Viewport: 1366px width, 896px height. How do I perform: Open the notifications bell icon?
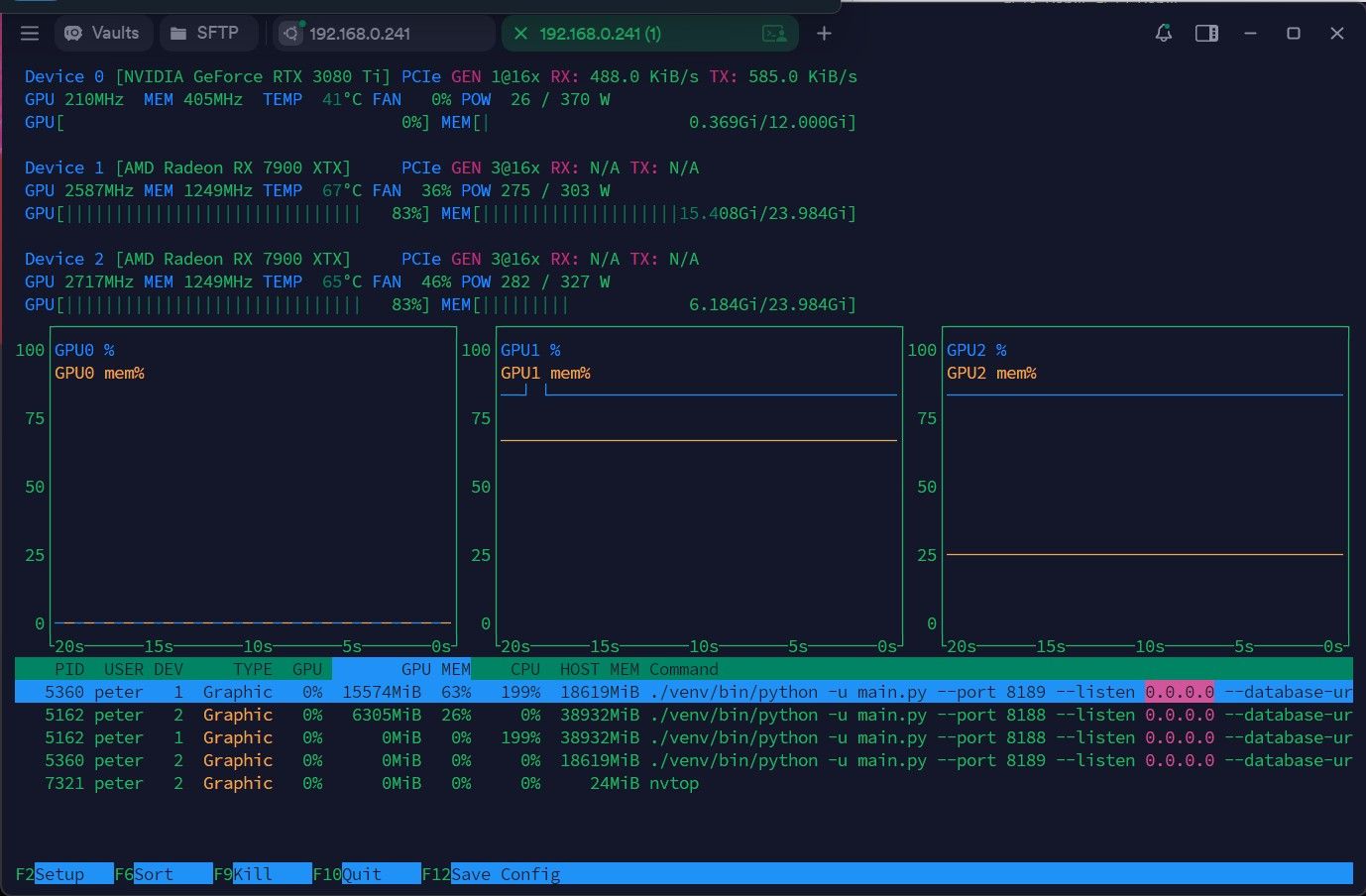[1164, 34]
